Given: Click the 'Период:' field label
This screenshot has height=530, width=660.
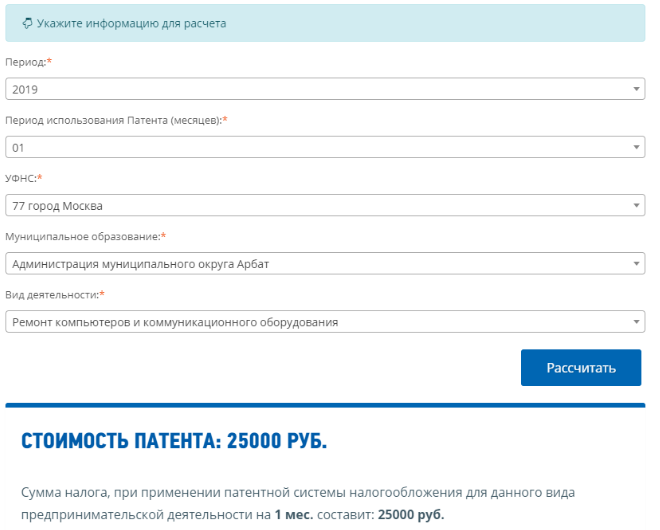Looking at the screenshot, I should tap(28, 62).
